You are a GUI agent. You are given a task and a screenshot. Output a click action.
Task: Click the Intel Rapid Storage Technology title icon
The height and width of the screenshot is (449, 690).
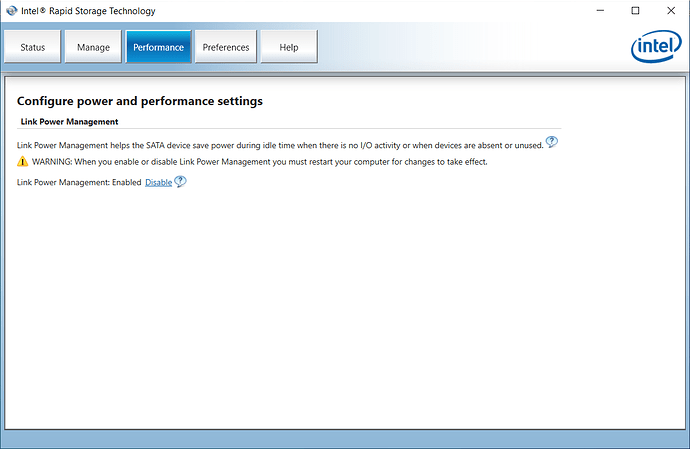click(12, 11)
